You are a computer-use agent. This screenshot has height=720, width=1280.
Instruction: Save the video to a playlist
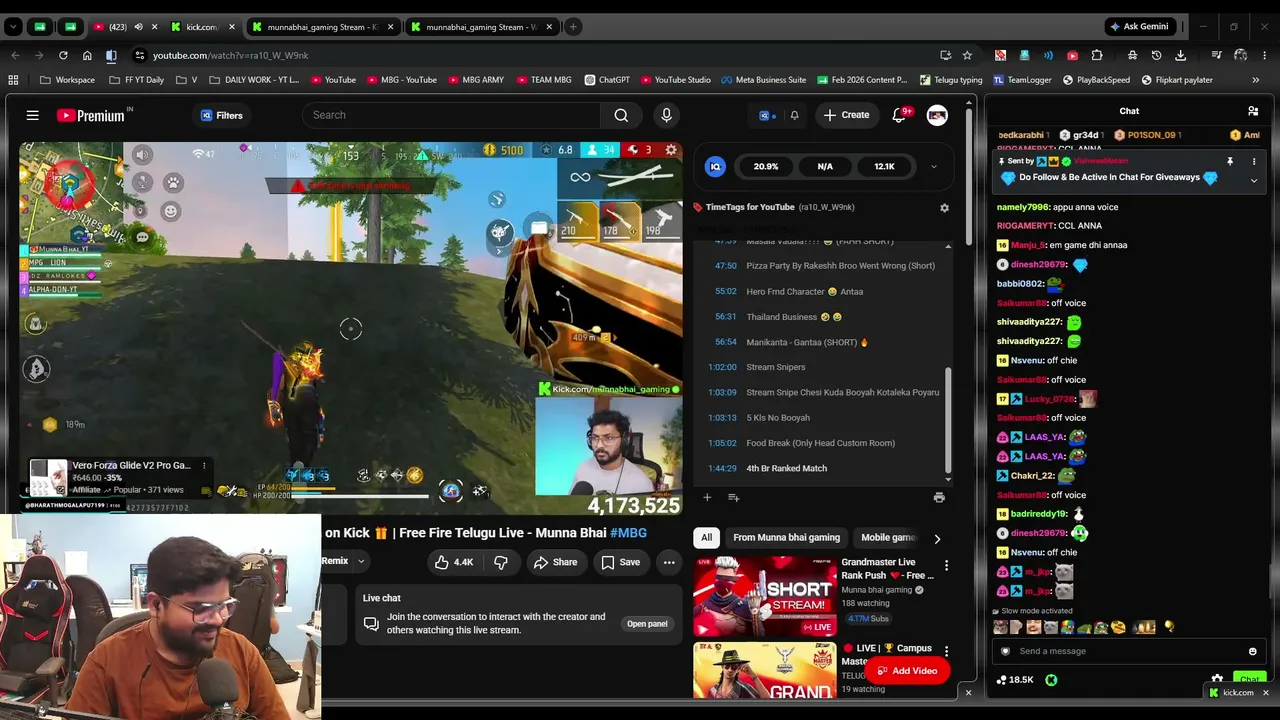pyautogui.click(x=620, y=562)
